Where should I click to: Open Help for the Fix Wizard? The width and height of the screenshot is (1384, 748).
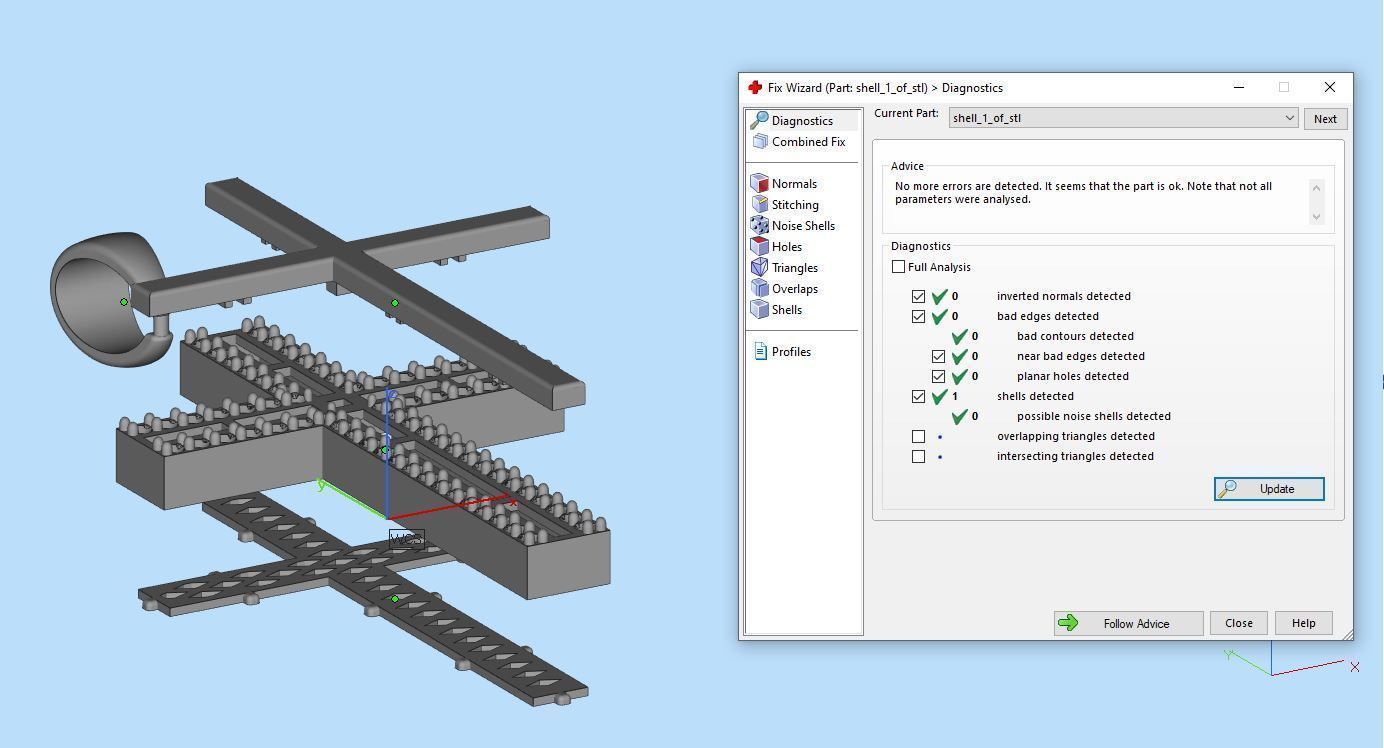(x=1303, y=623)
